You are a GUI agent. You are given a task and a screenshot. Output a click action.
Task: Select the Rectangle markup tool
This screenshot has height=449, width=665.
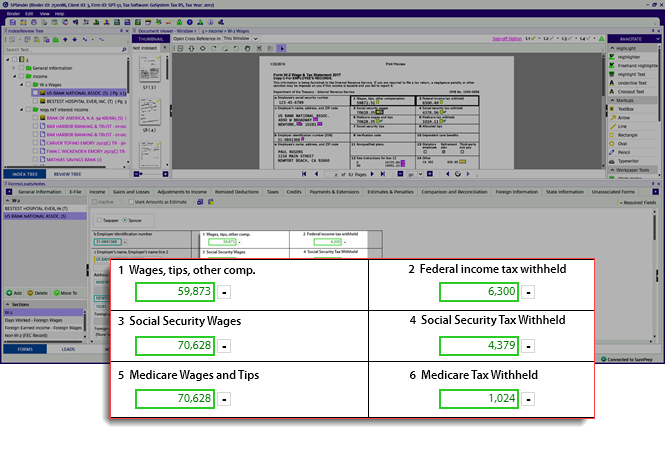click(630, 135)
